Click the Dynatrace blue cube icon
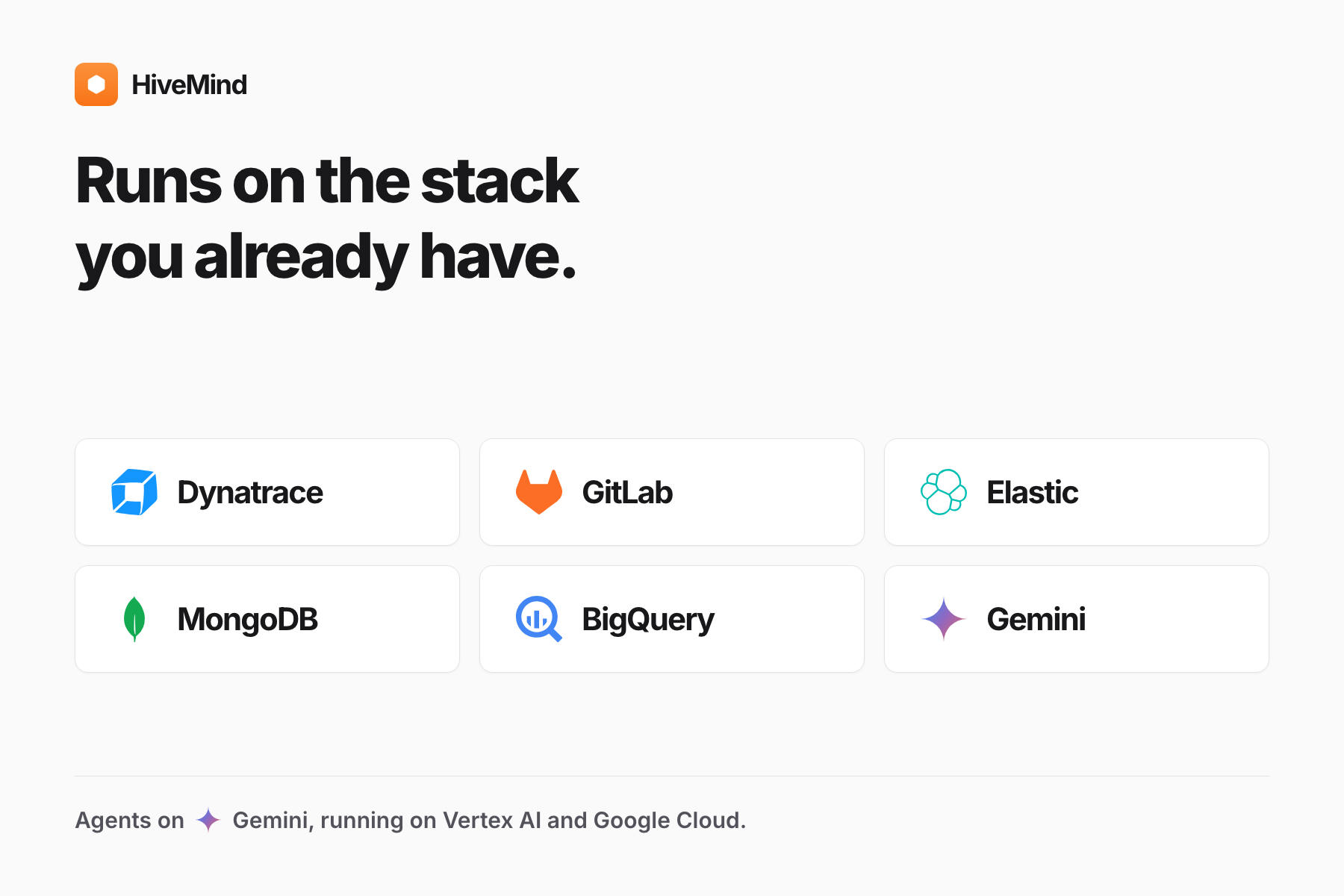This screenshot has width=1344, height=896. click(x=134, y=492)
